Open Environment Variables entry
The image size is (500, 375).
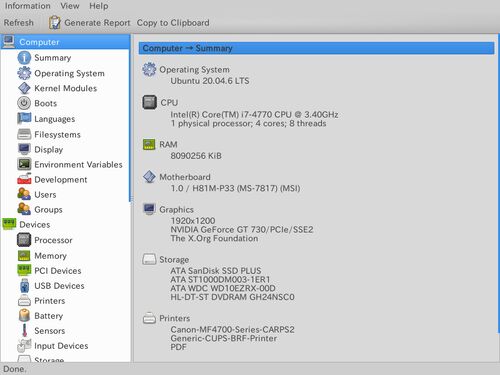pyautogui.click(x=78, y=164)
